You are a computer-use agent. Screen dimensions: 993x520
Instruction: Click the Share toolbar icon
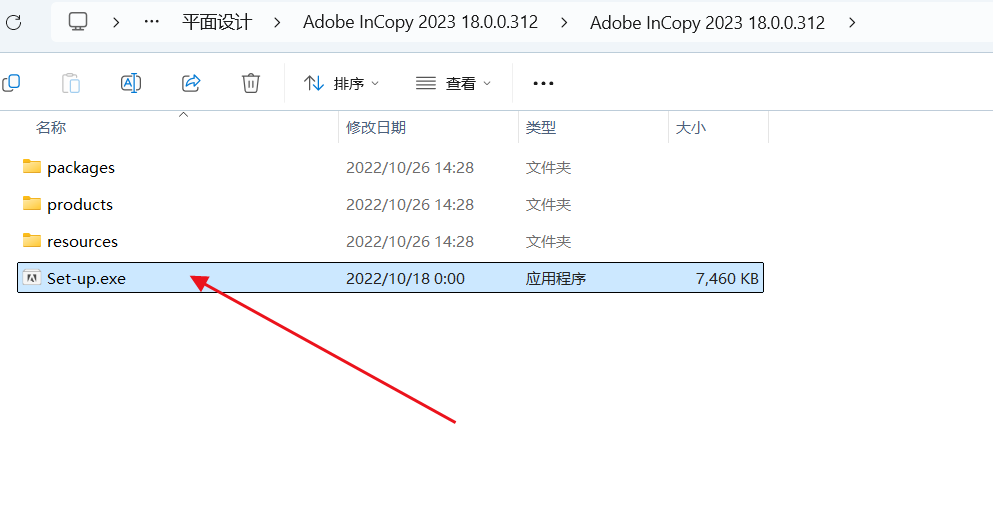191,83
